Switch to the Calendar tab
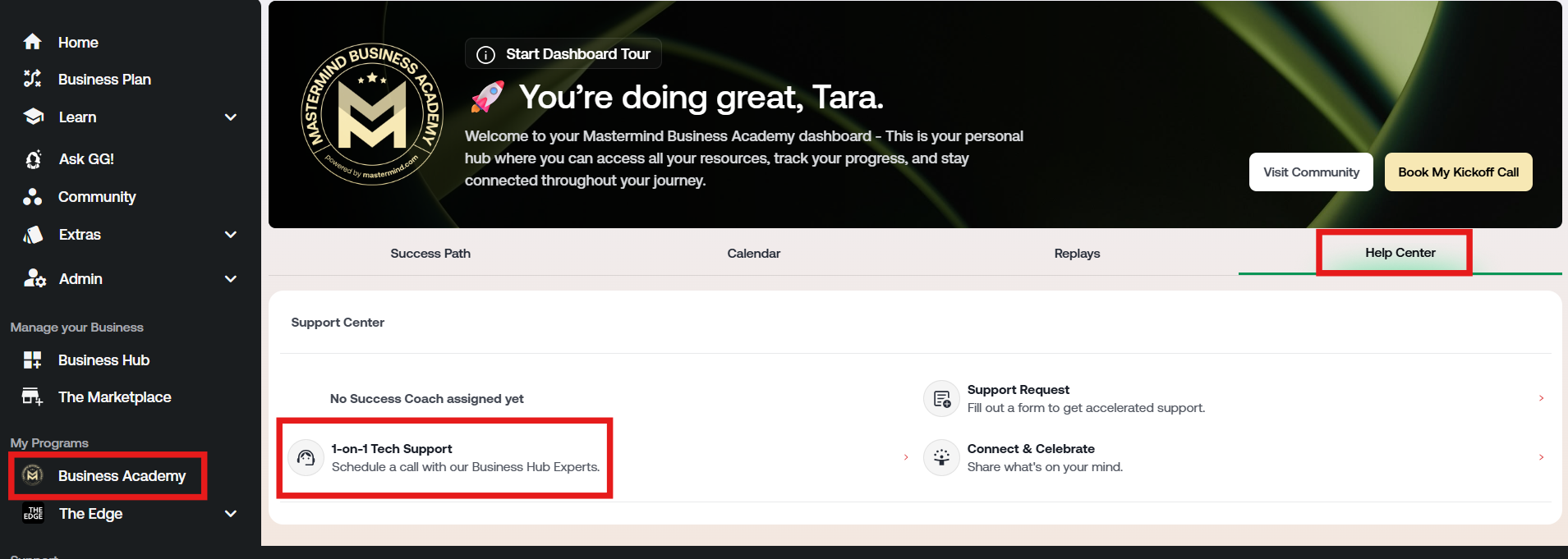The height and width of the screenshot is (559, 1568). 753,253
